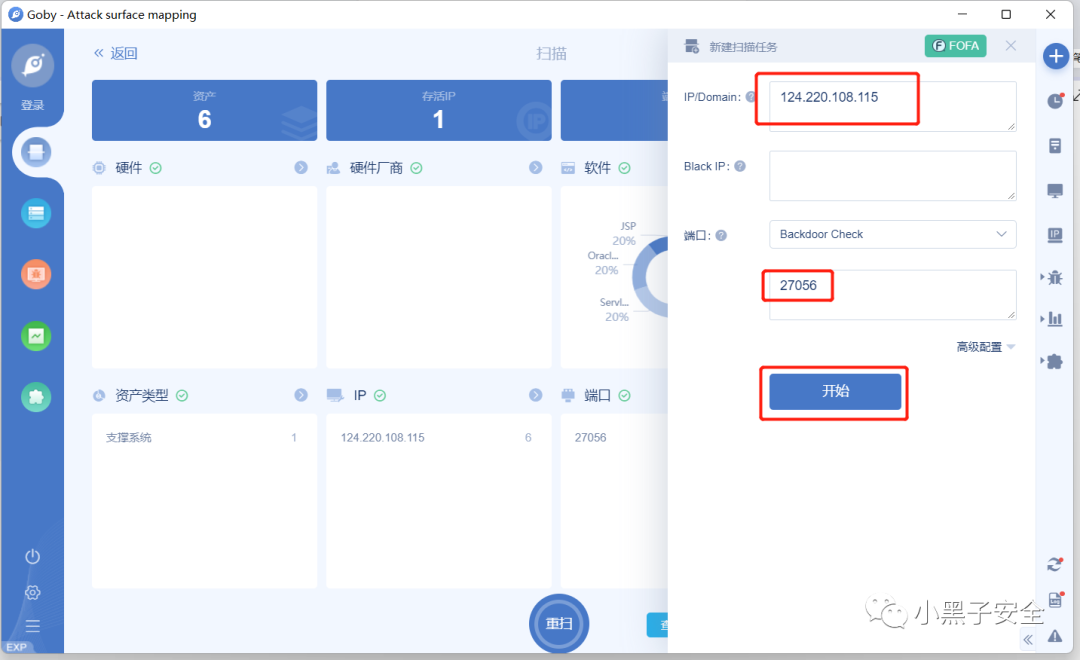Viewport: 1080px width, 660px height.
Task: Click the blue plus new-scan icon
Action: (x=1055, y=56)
